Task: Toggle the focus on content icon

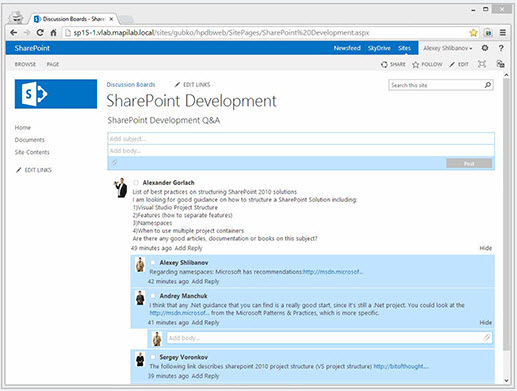Action: pos(482,64)
